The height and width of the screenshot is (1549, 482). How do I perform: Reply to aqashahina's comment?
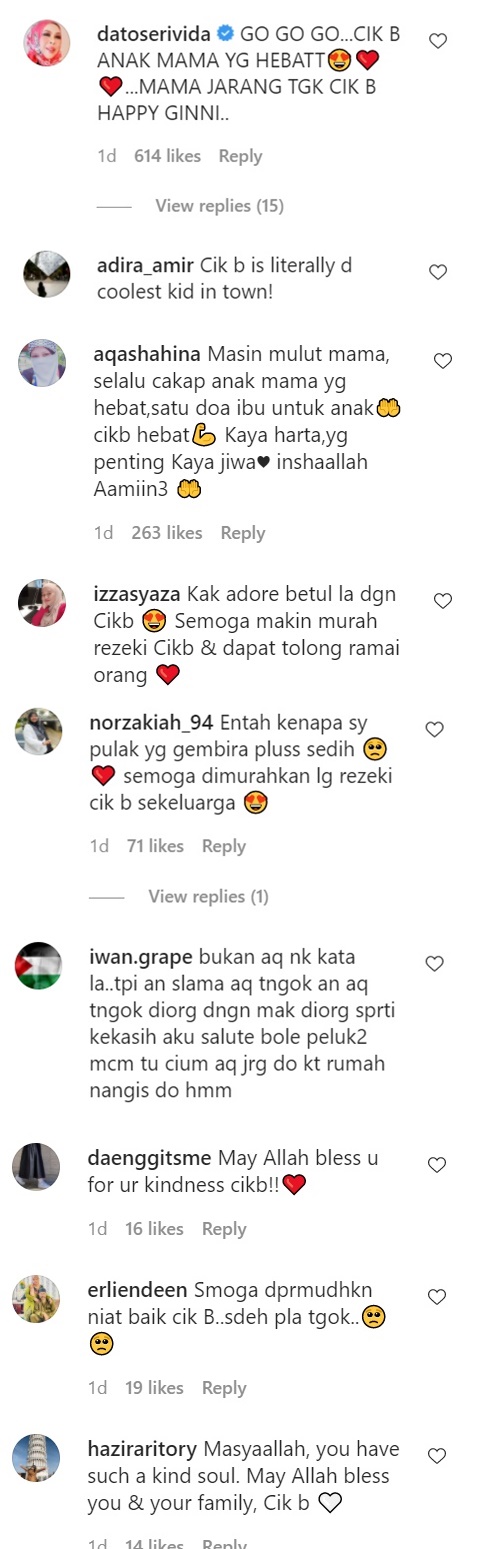coord(242,533)
